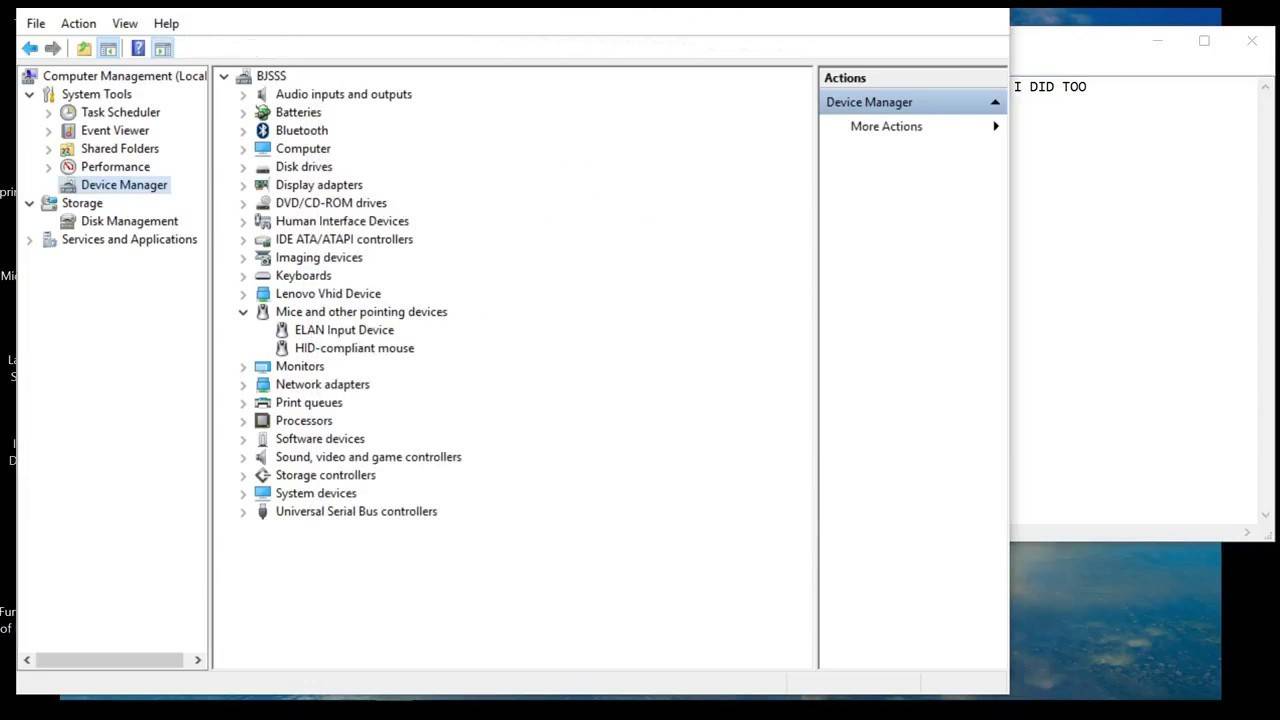Click the HID-compliant mouse icon

click(x=282, y=348)
